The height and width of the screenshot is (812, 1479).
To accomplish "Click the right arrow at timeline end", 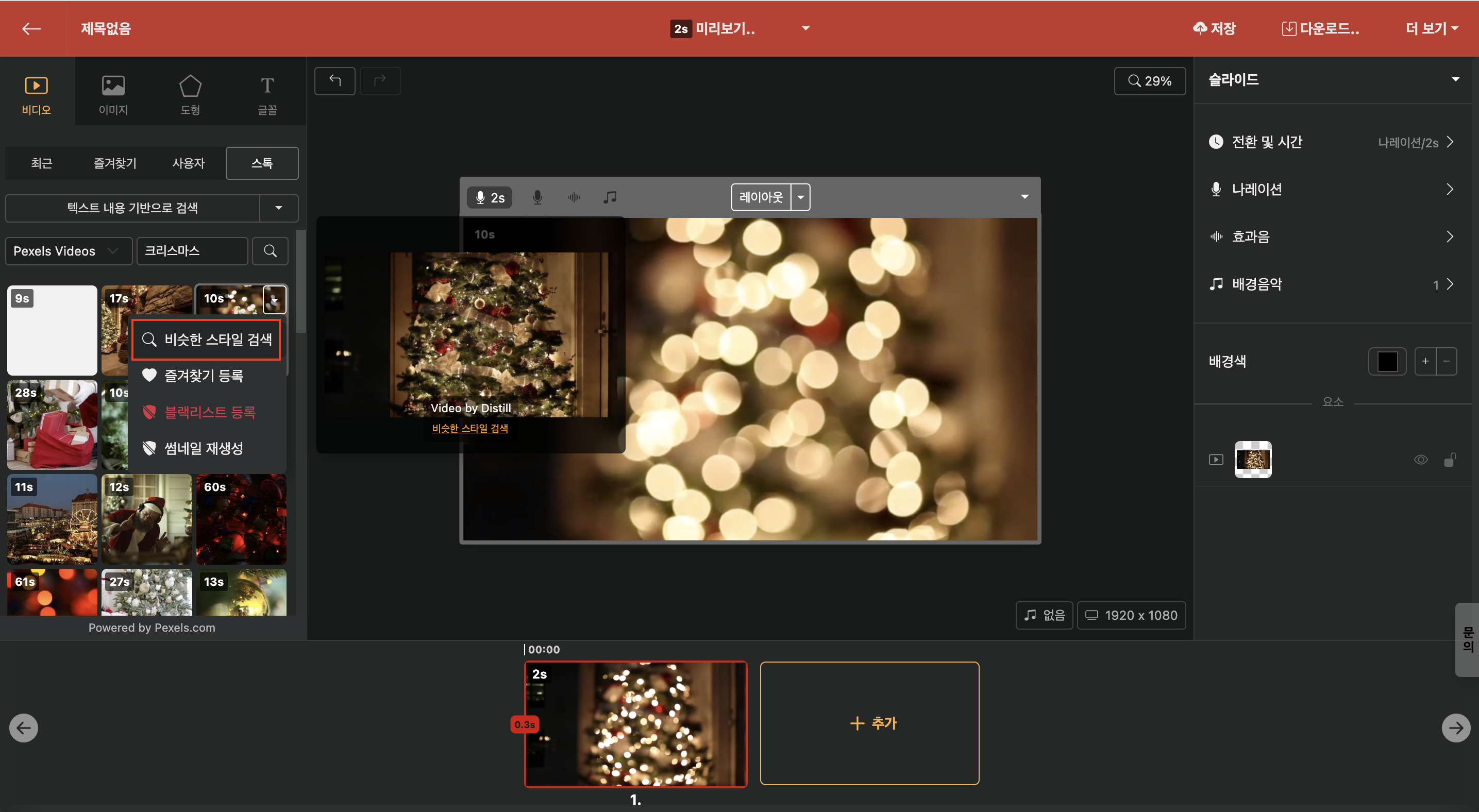I will click(1455, 728).
